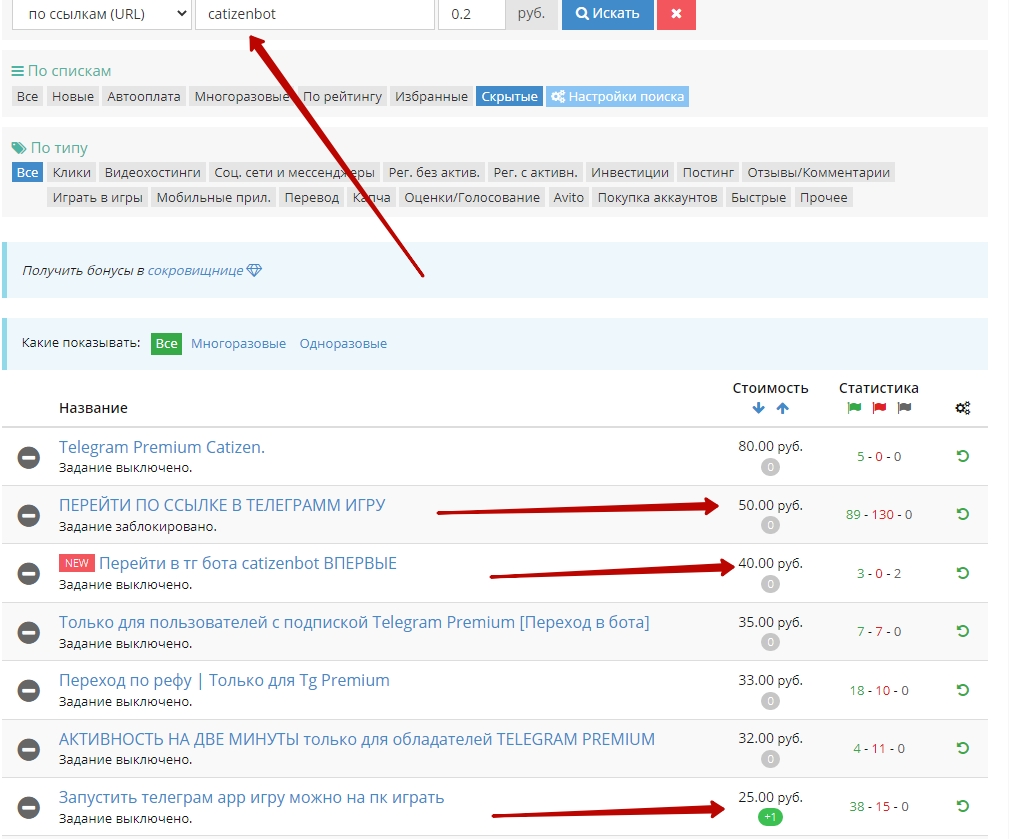Click the search field containing catizenbot

pyautogui.click(x=315, y=14)
